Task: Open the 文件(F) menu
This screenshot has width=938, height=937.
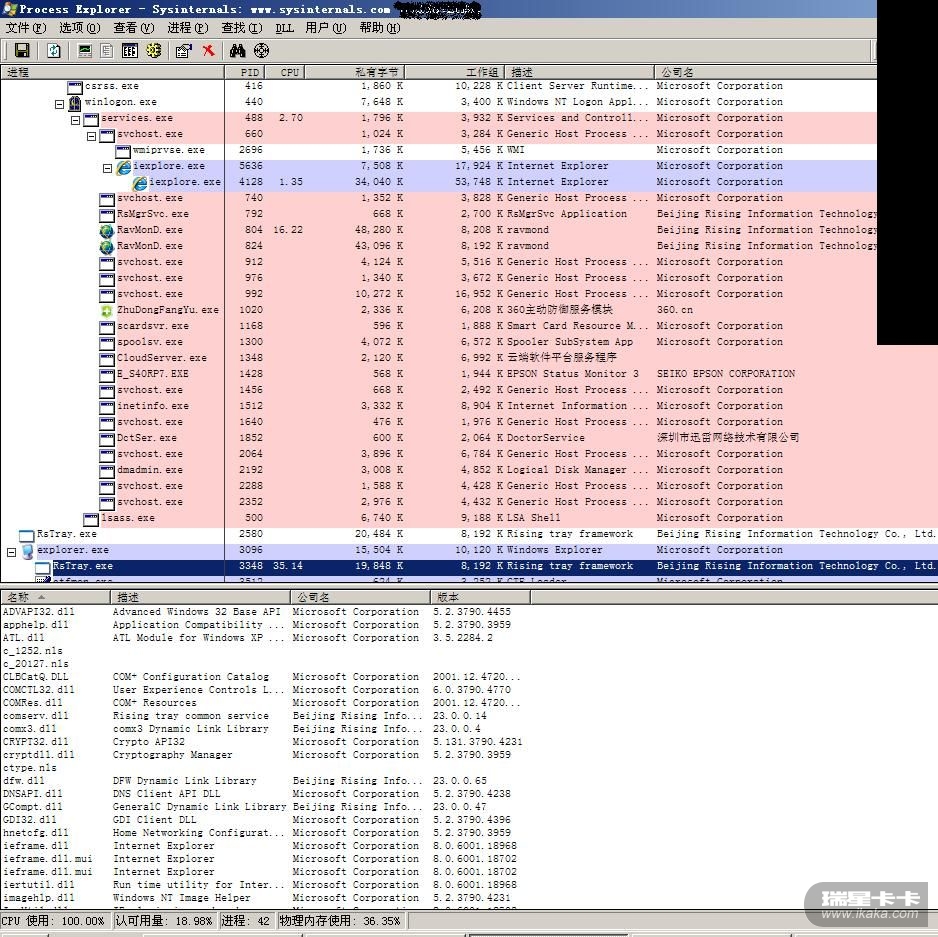Action: tap(26, 28)
